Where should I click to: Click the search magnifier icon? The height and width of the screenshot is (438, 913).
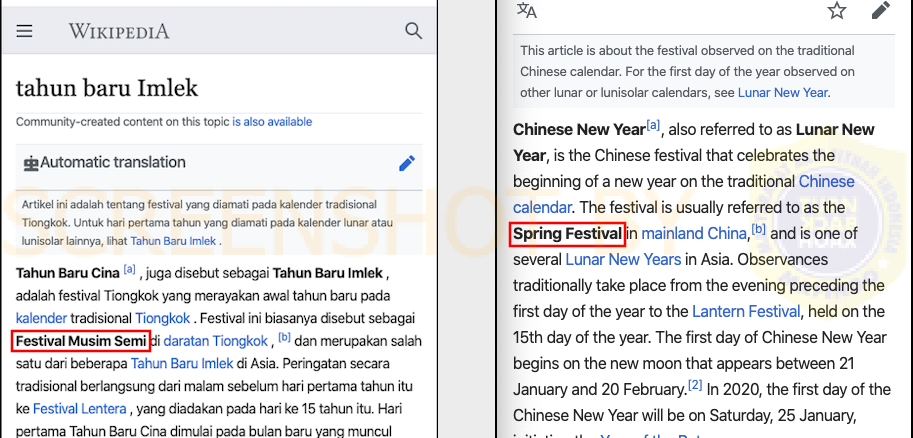tap(413, 31)
